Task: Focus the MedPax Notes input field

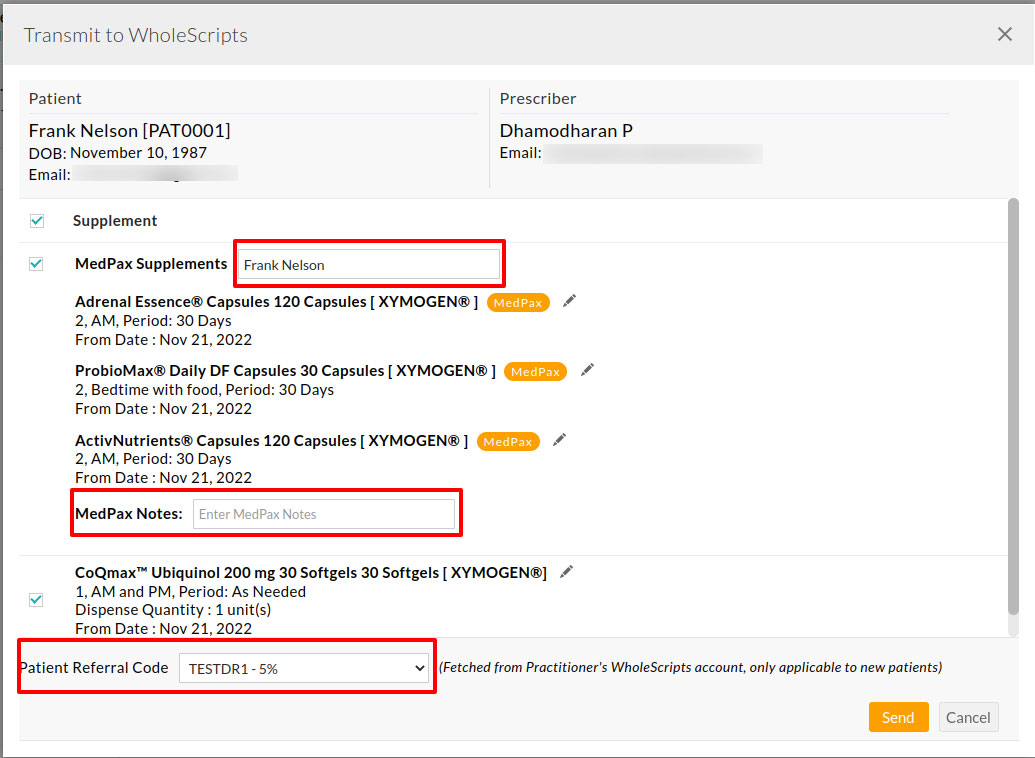Action: 323,514
